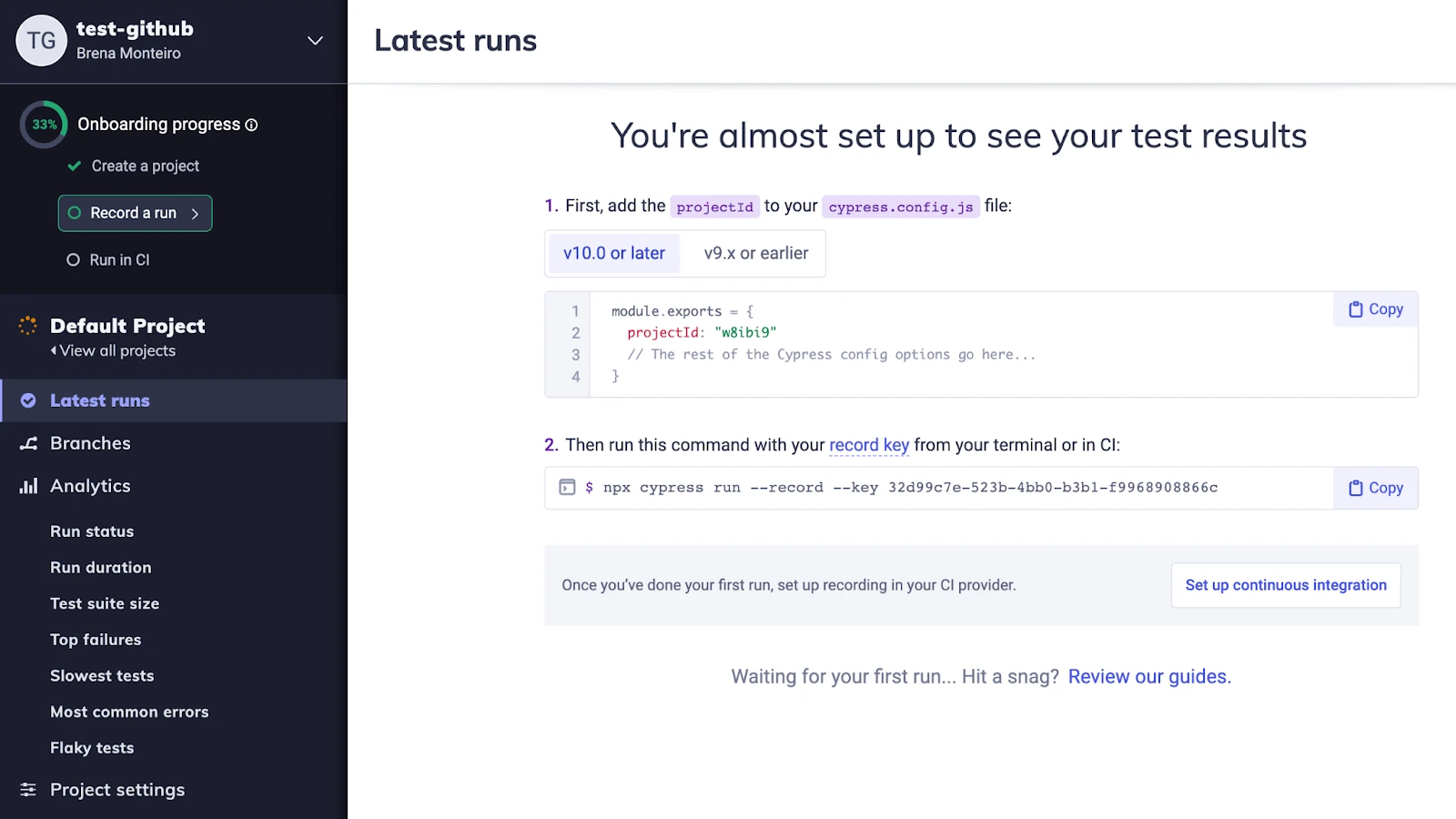Copy the npx cypress run command
Image resolution: width=1456 pixels, height=819 pixels.
click(x=1376, y=488)
